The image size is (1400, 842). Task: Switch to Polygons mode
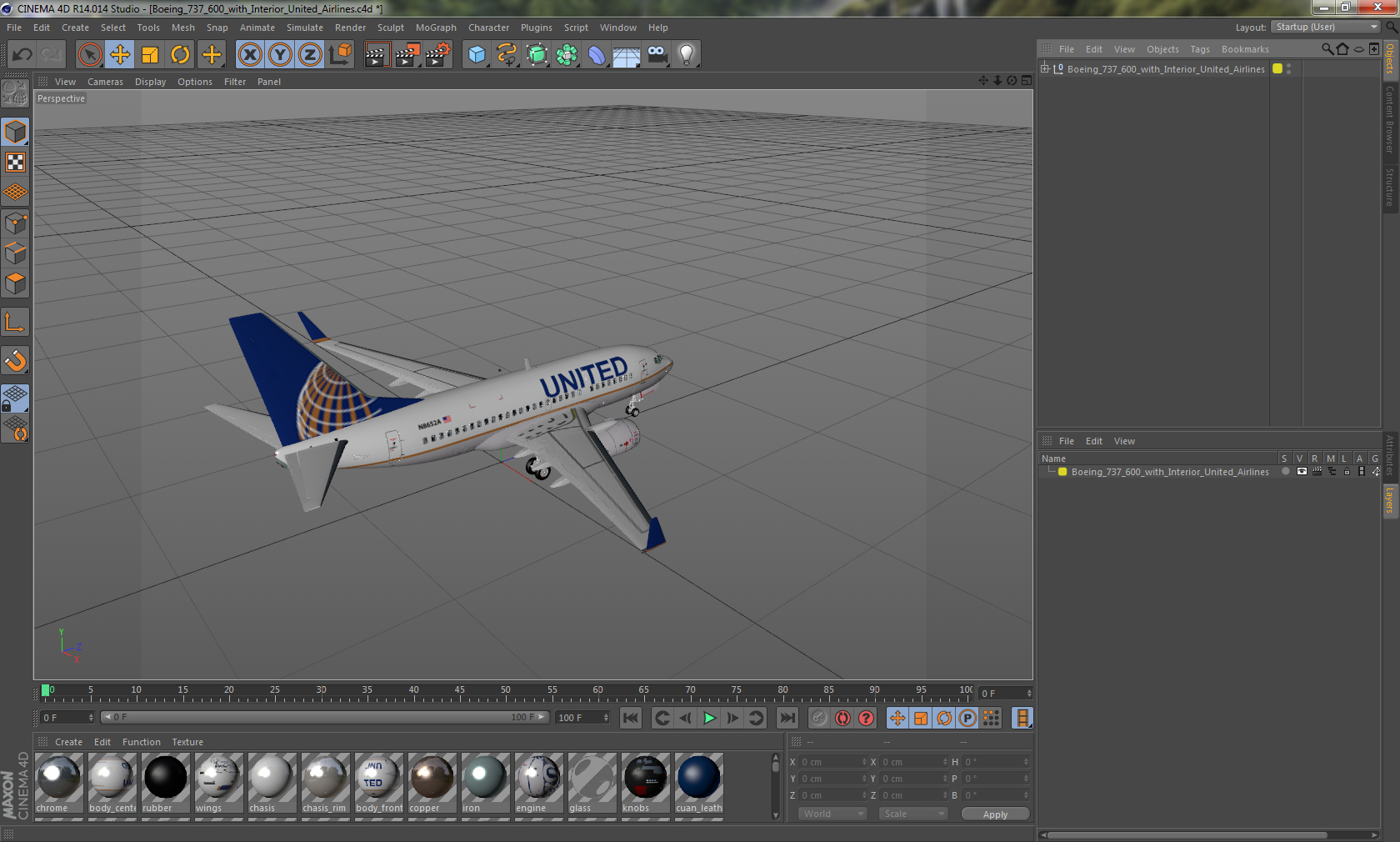[x=15, y=283]
